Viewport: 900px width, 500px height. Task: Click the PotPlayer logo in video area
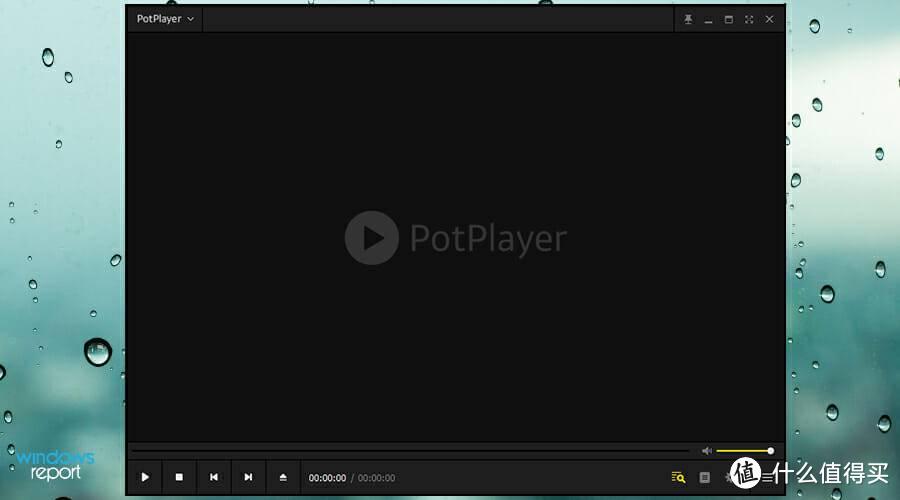(456, 238)
